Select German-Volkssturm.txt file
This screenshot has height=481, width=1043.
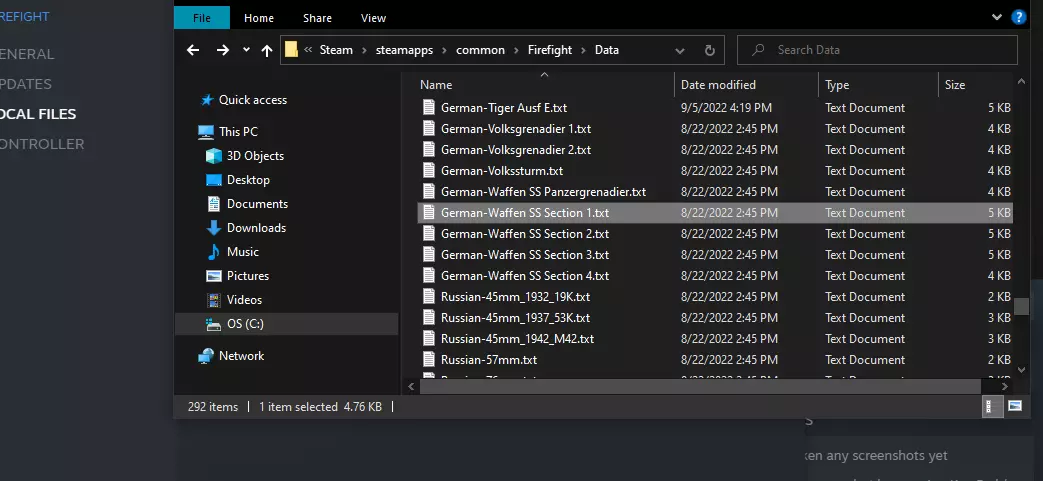[502, 171]
